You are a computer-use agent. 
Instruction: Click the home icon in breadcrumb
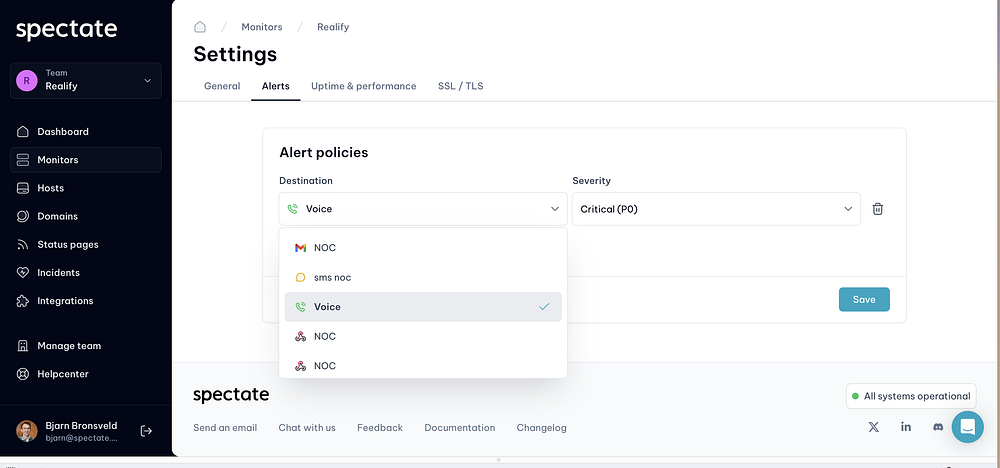200,27
